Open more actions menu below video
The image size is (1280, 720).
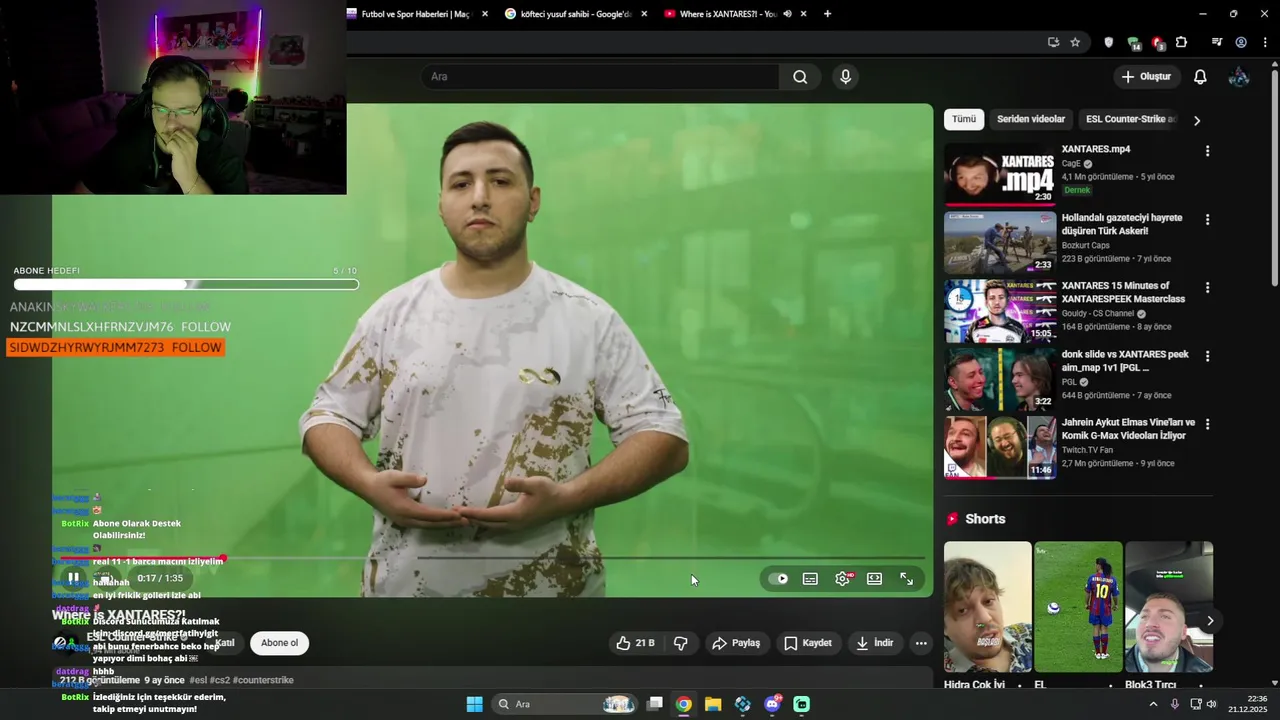click(921, 643)
